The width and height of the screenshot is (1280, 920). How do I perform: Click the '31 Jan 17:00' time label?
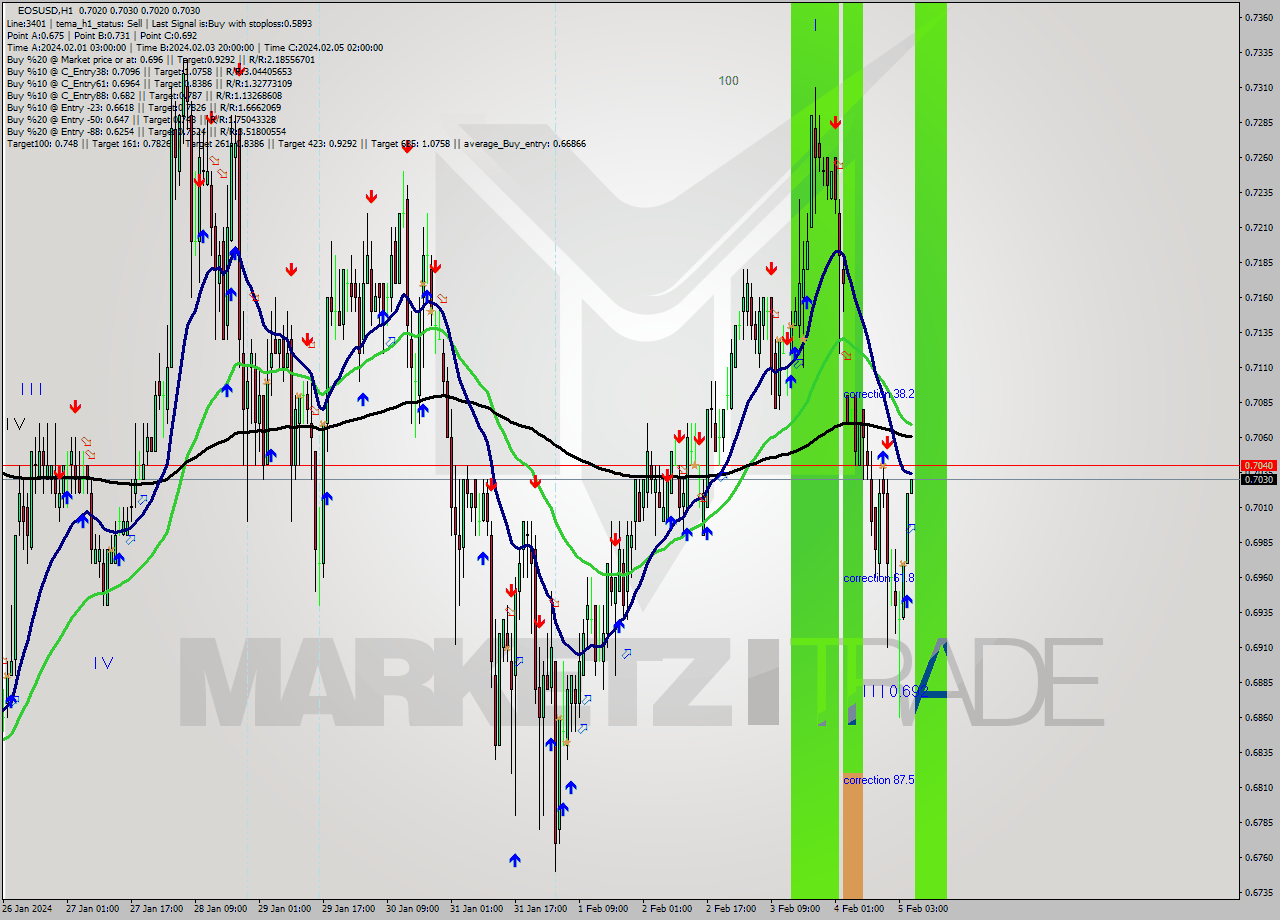point(540,909)
